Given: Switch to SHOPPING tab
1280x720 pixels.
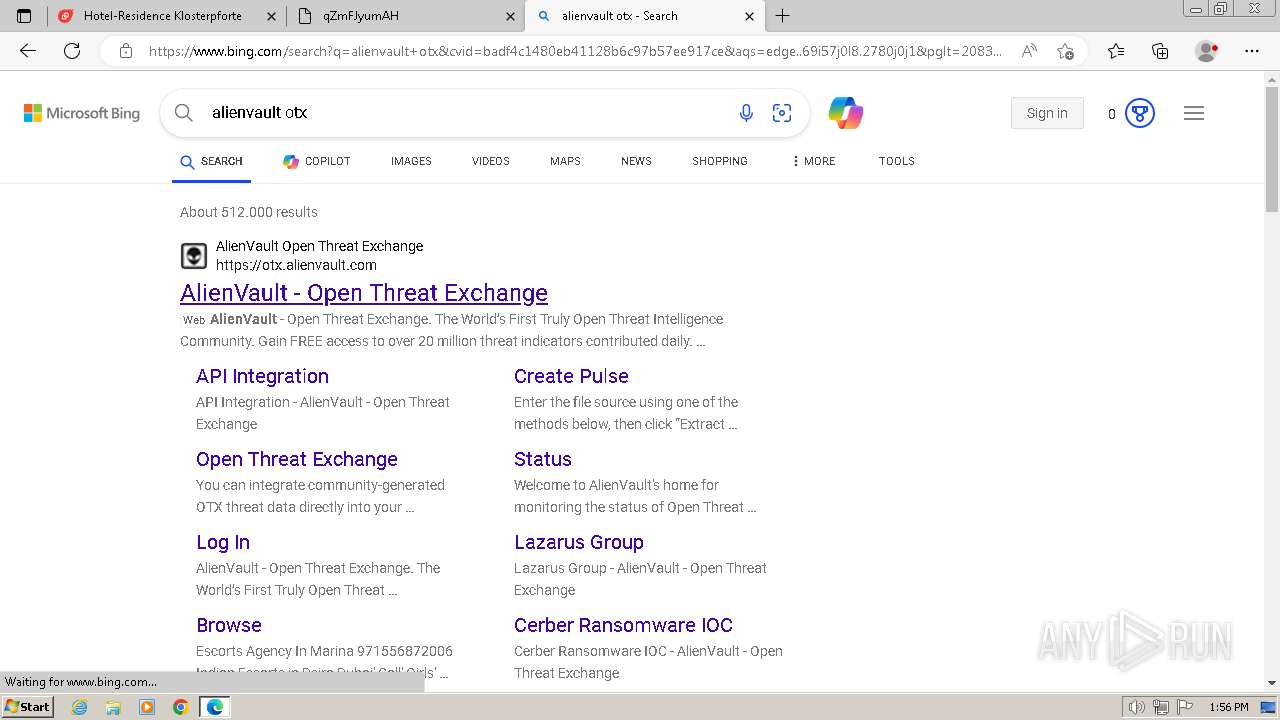Looking at the screenshot, I should click(x=720, y=161).
